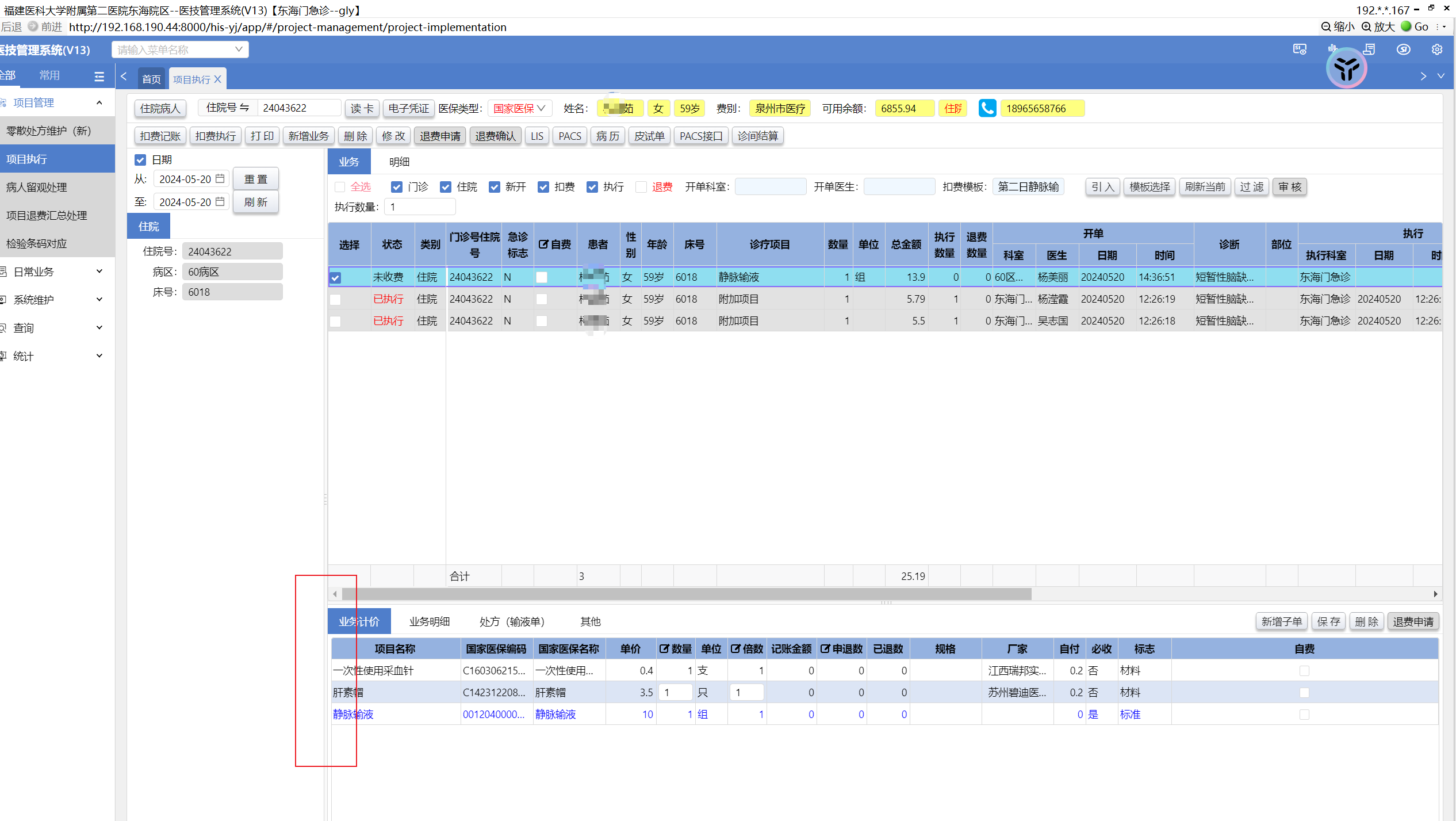The image size is (1456, 821).
Task: Click the round floating assistant icon
Action: pyautogui.click(x=1346, y=69)
